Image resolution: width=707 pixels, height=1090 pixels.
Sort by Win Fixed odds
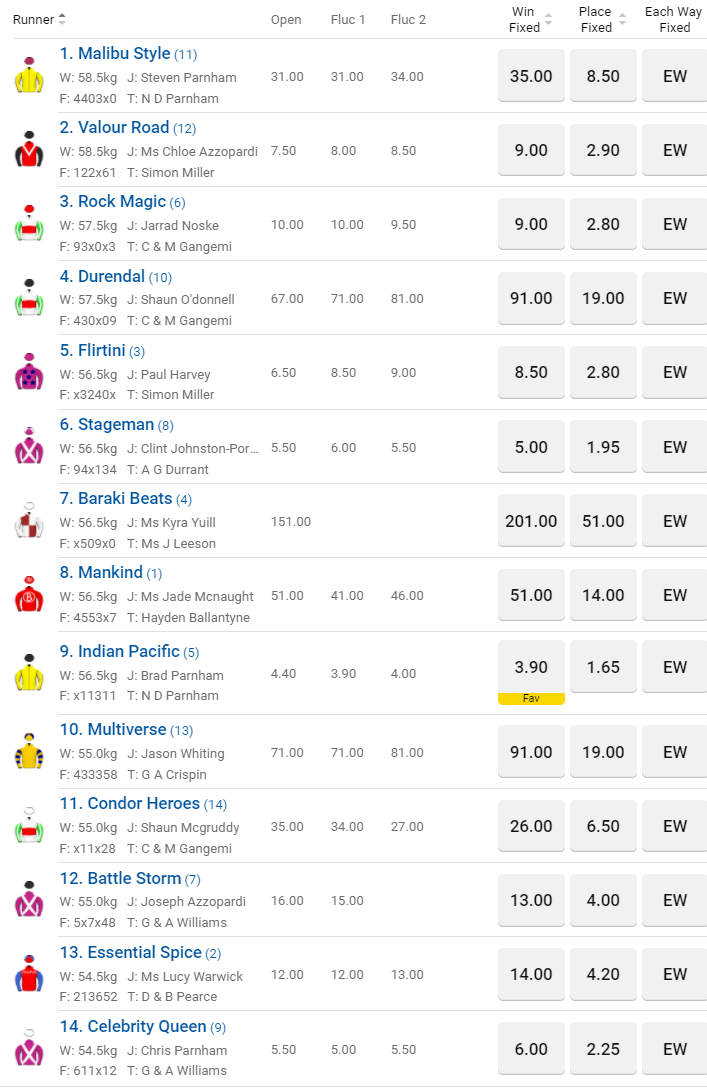point(530,20)
